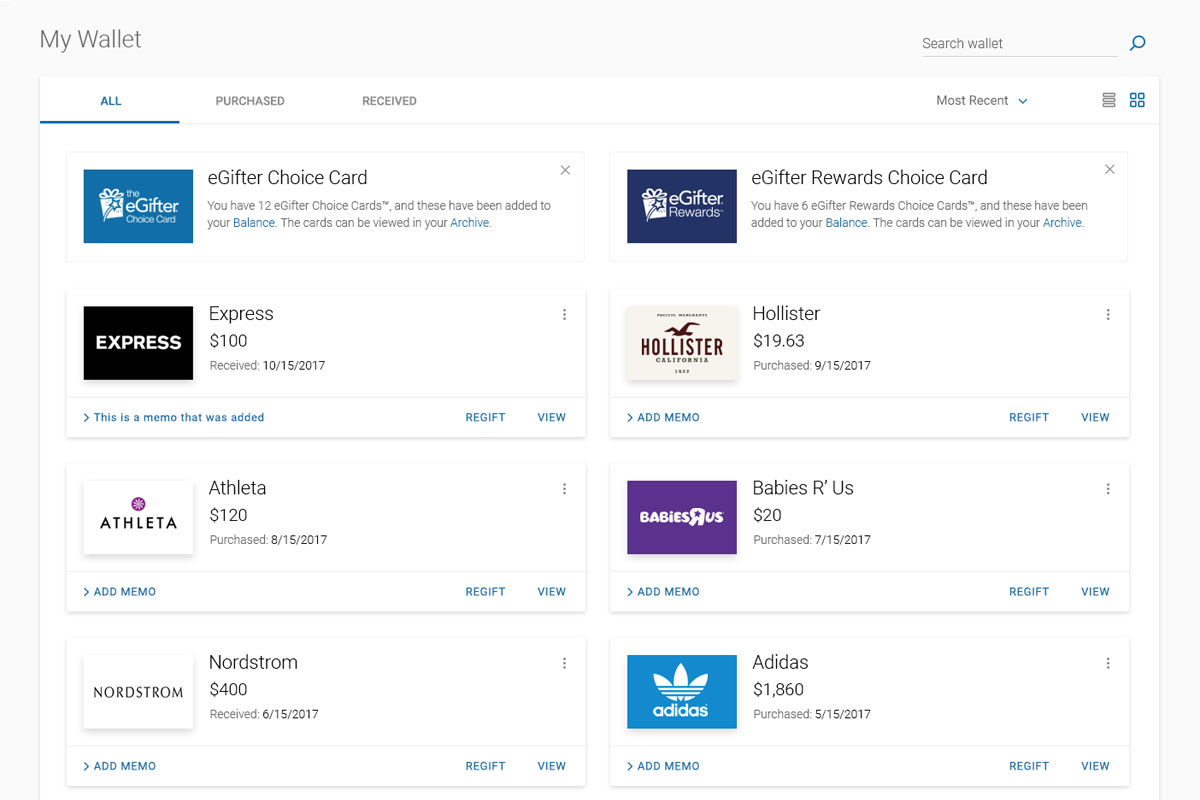Image resolution: width=1200 pixels, height=800 pixels.
Task: Switch to grid view layout icon
Action: tap(1137, 100)
